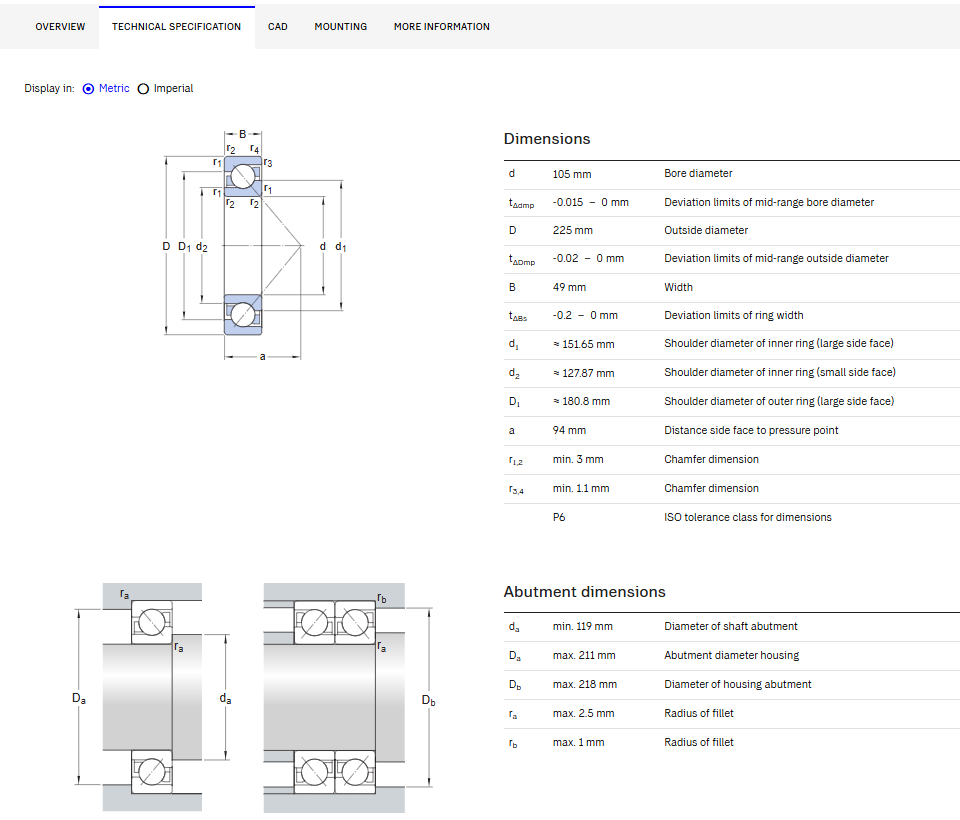Click the max. 218 mm value
960x820 pixels.
click(585, 685)
